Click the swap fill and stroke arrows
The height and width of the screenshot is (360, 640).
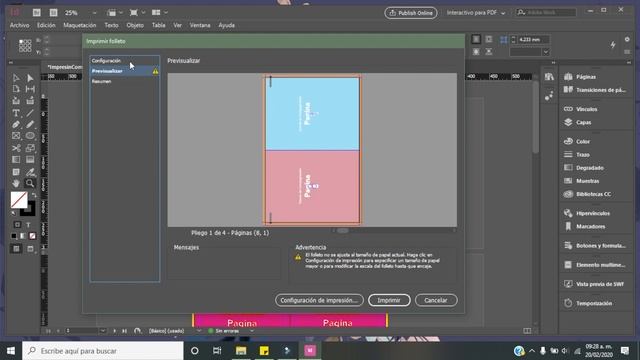34,196
